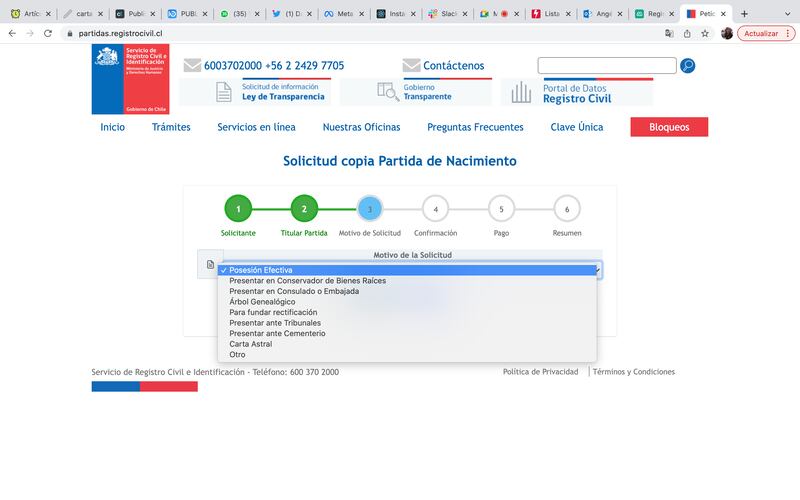Switch to the Lista browser tab

point(551,14)
